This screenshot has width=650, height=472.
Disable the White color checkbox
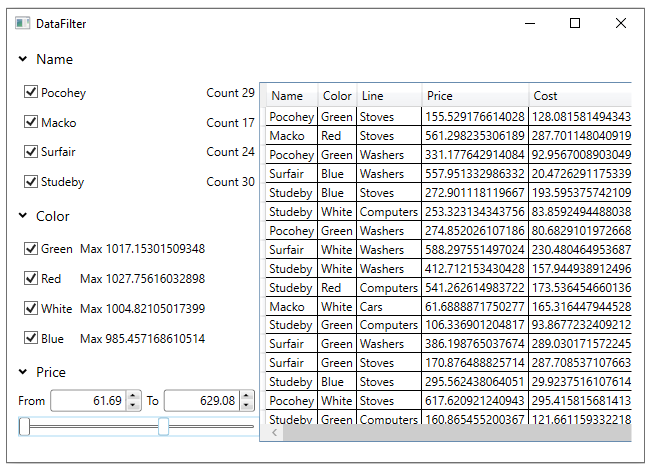click(31, 309)
